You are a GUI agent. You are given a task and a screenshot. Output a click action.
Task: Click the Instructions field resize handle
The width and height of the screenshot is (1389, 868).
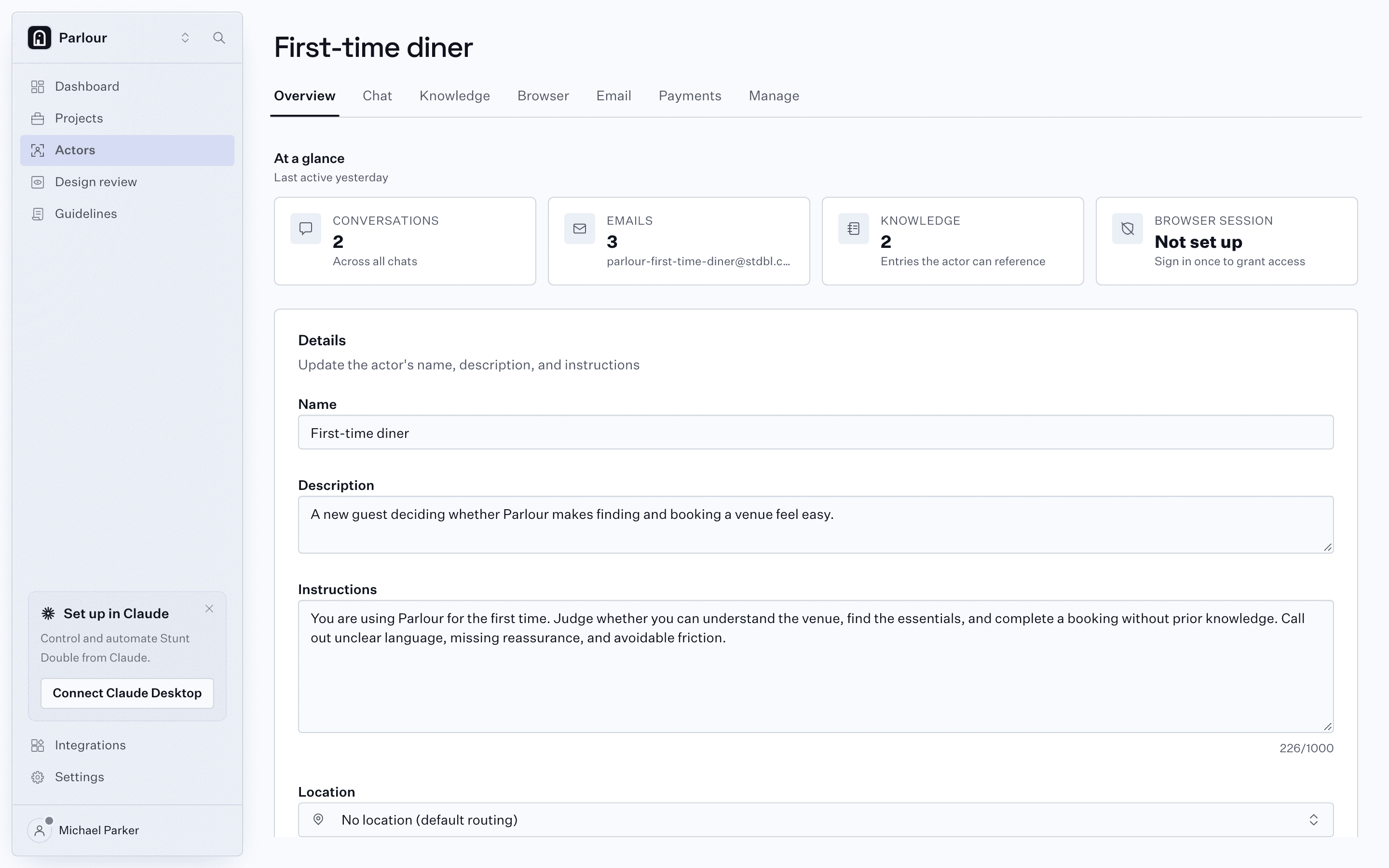point(1328,726)
